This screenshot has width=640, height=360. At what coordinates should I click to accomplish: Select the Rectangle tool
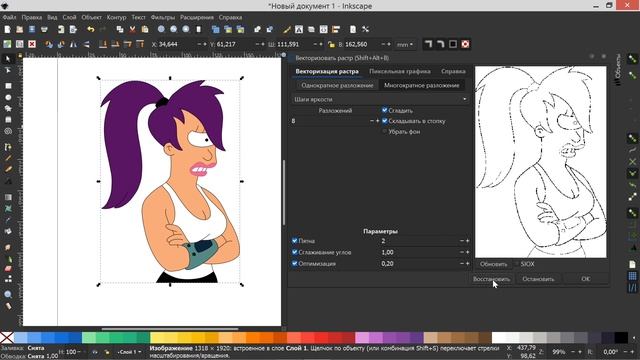(x=8, y=86)
